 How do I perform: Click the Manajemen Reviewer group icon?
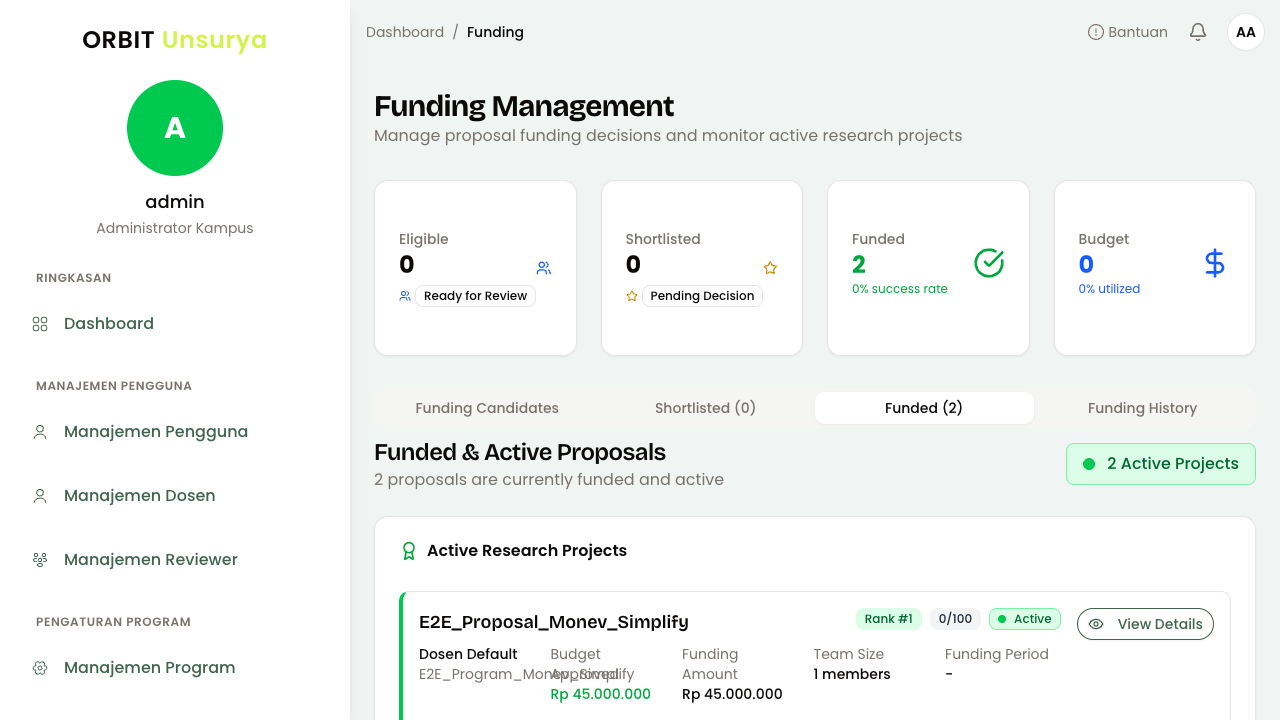pyautogui.click(x=40, y=560)
